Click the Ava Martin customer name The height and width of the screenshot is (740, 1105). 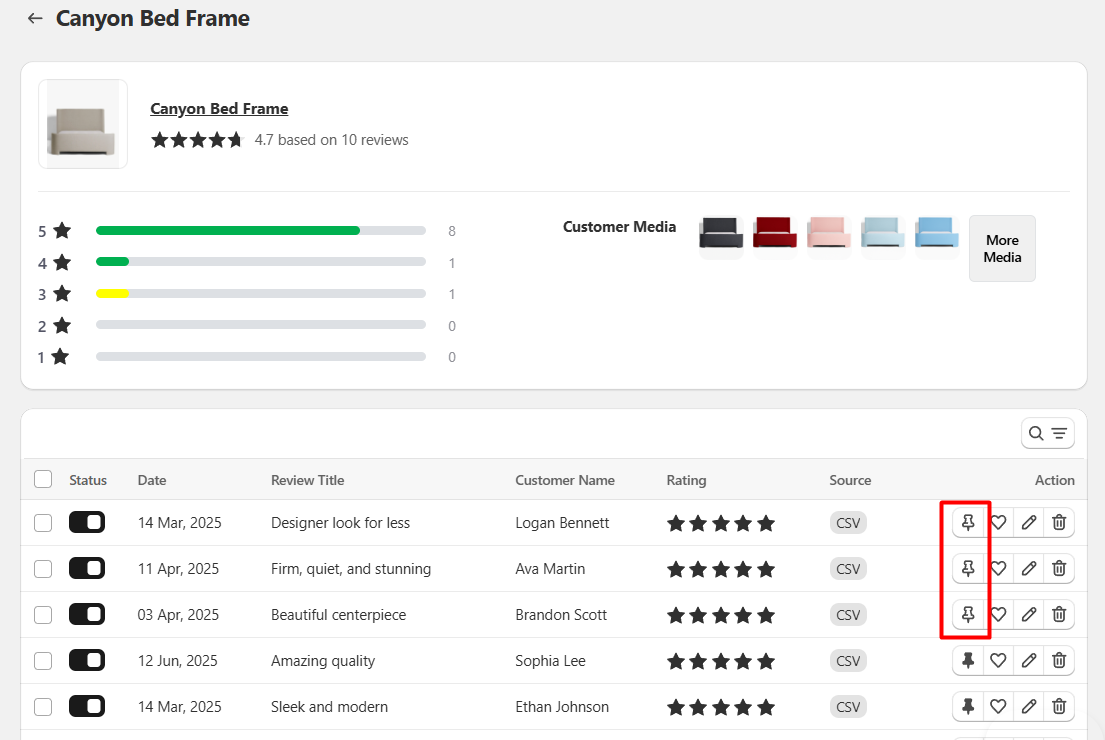click(550, 569)
